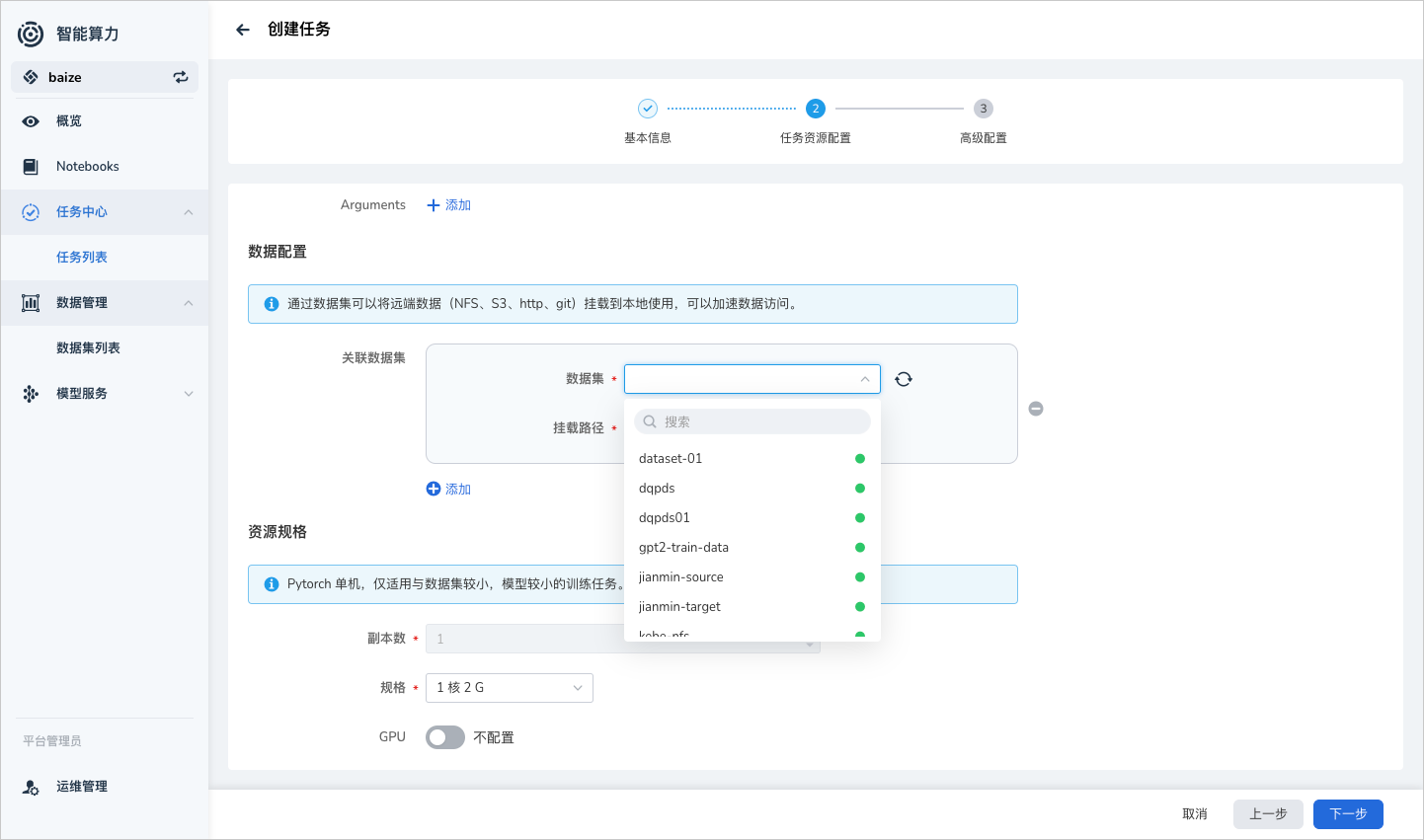Click step 2 circle 任务资源配置
Viewport: 1424px width, 840px height.
816,109
